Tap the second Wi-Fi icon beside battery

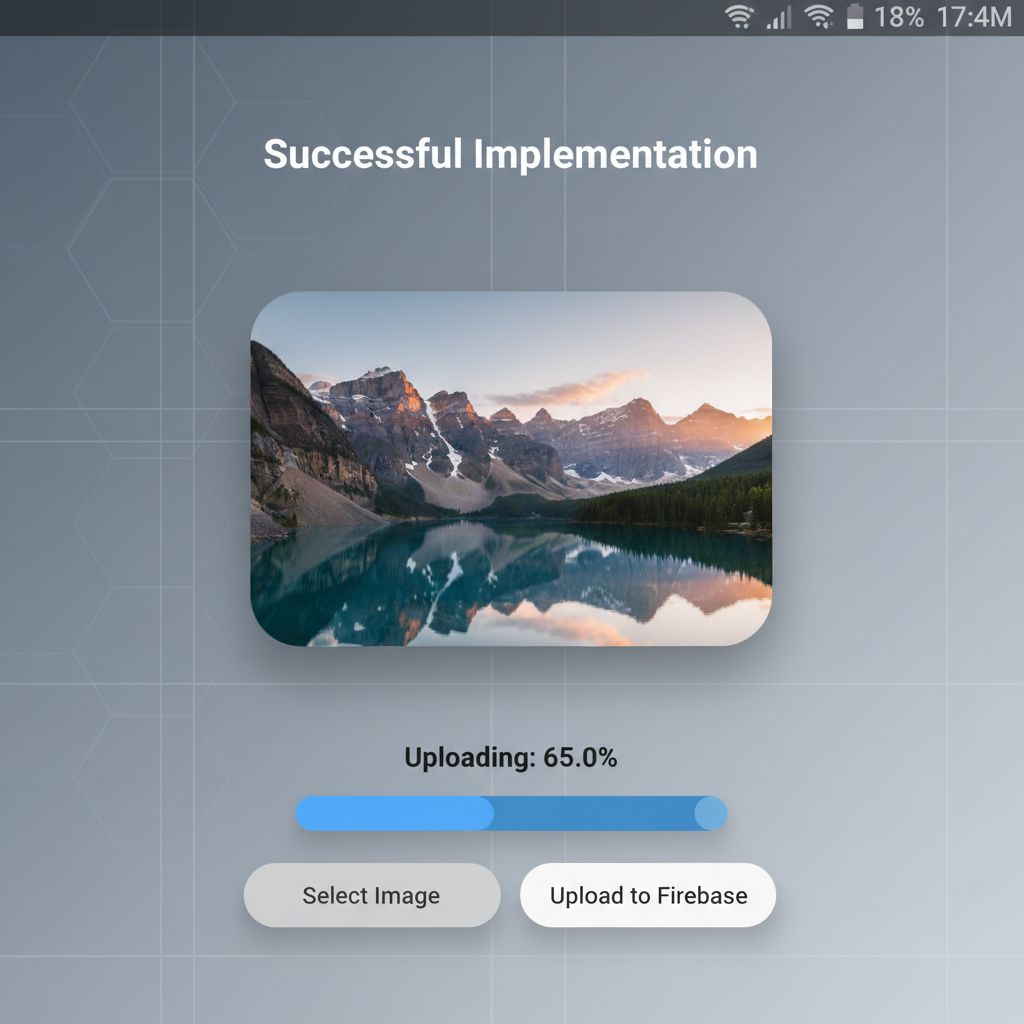pos(819,16)
